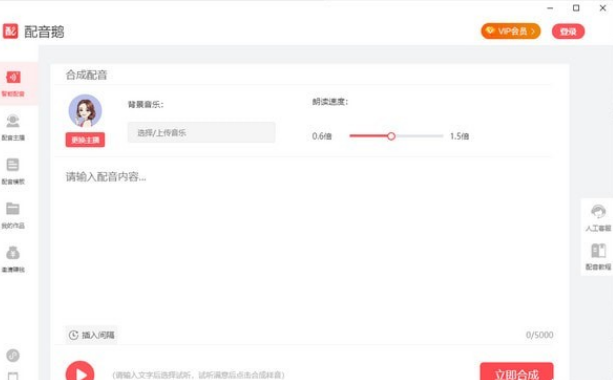
Task: Open the 配音主播 sidebar section
Action: [x=13, y=127]
